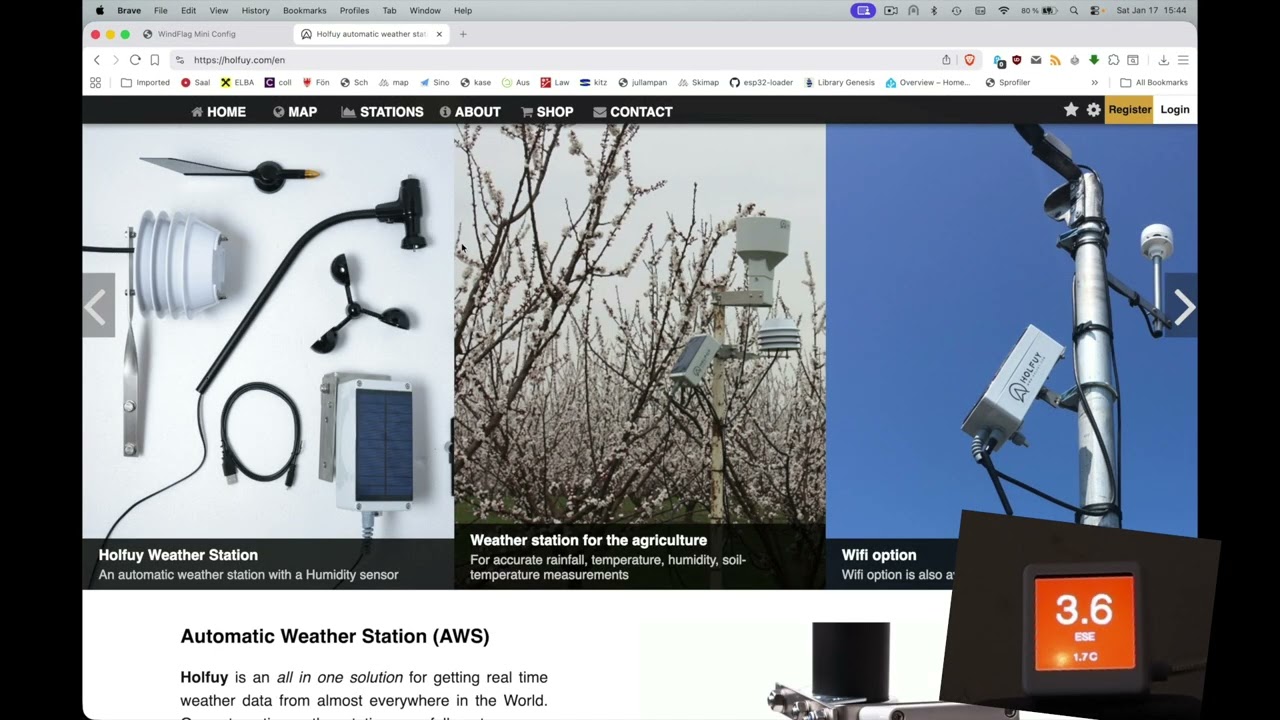Click the RSS feed extension icon

(x=1055, y=60)
